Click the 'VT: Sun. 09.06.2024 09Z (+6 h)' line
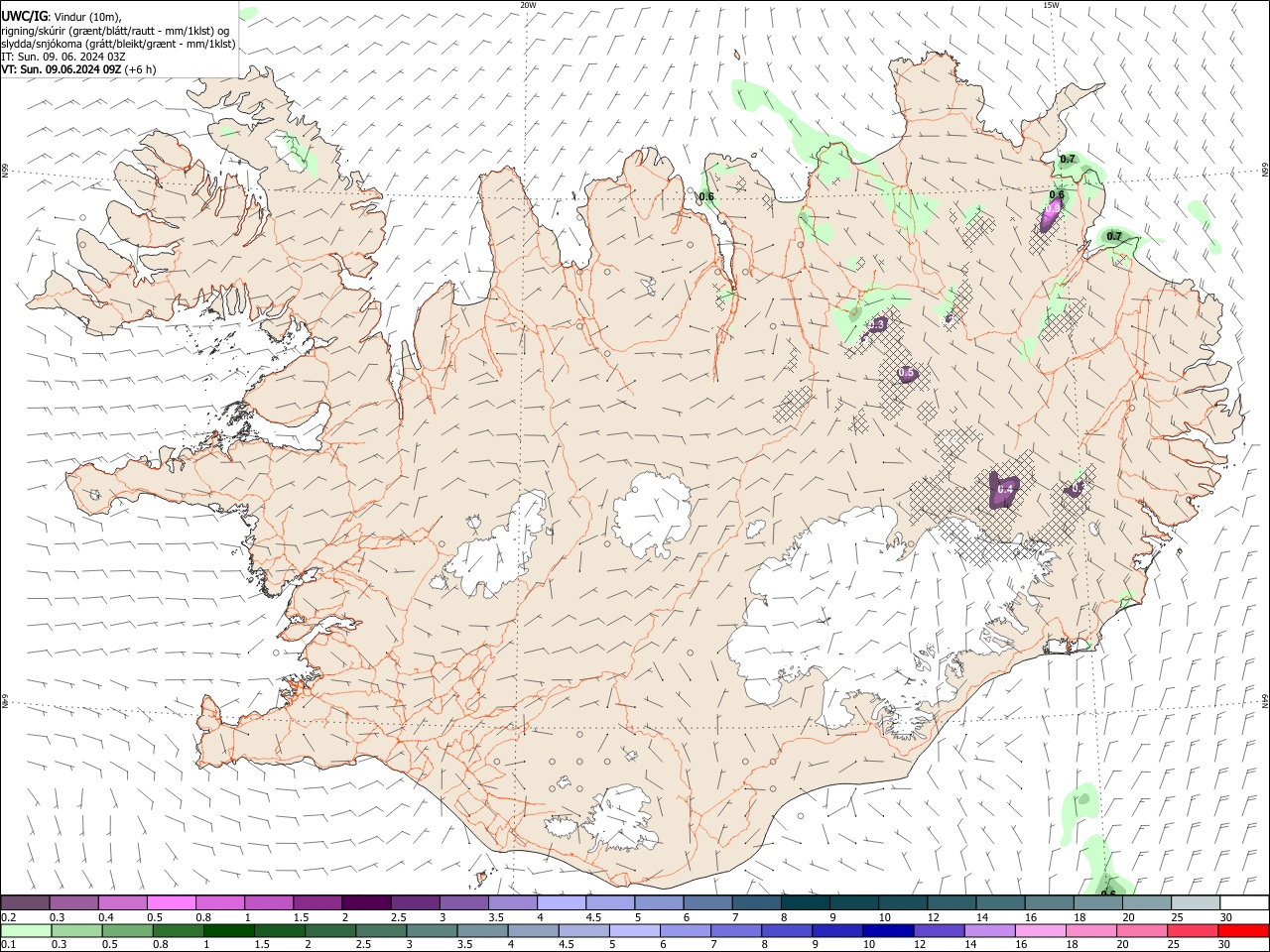Image resolution: width=1270 pixels, height=952 pixels. click(78, 69)
